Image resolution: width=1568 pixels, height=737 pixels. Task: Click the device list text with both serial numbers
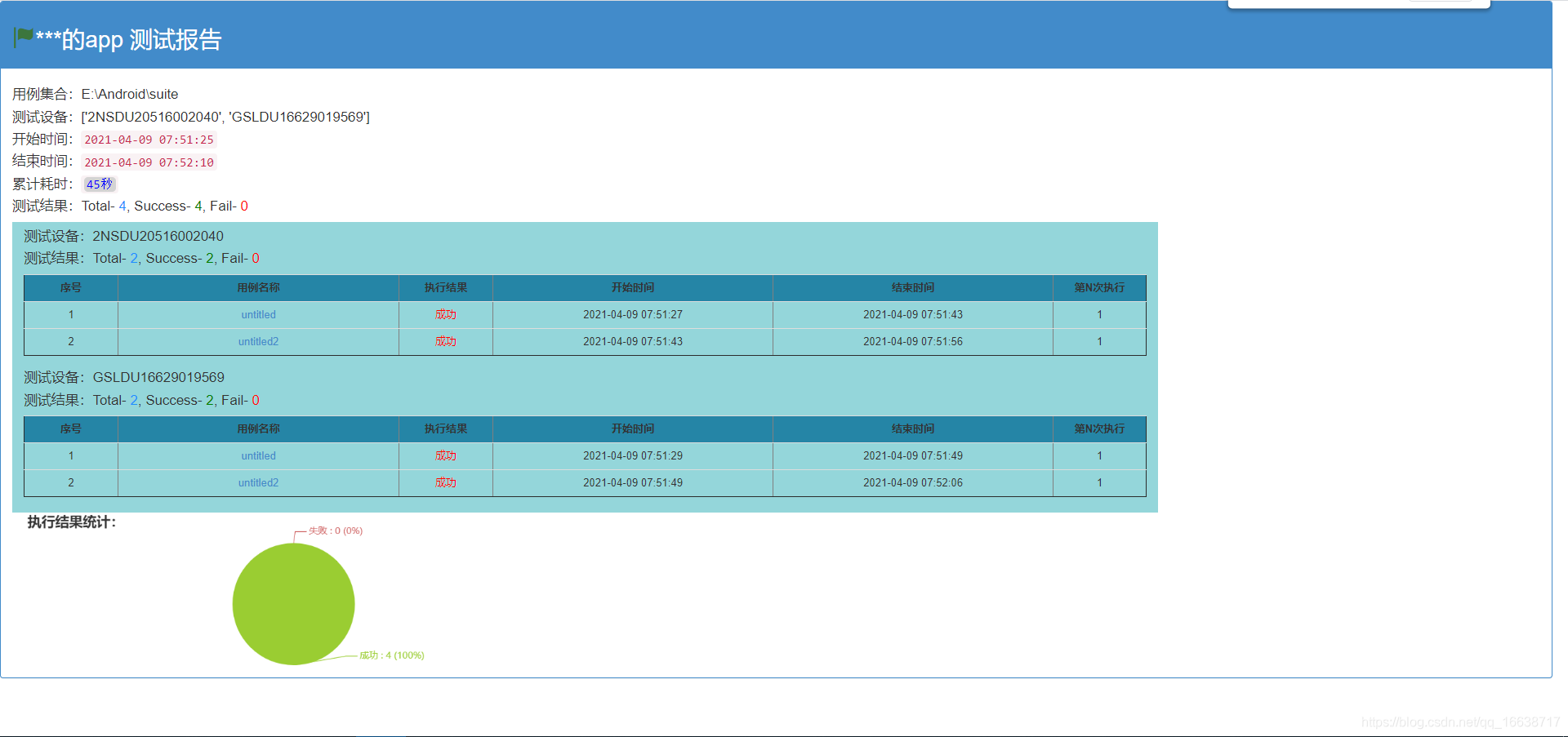click(225, 117)
